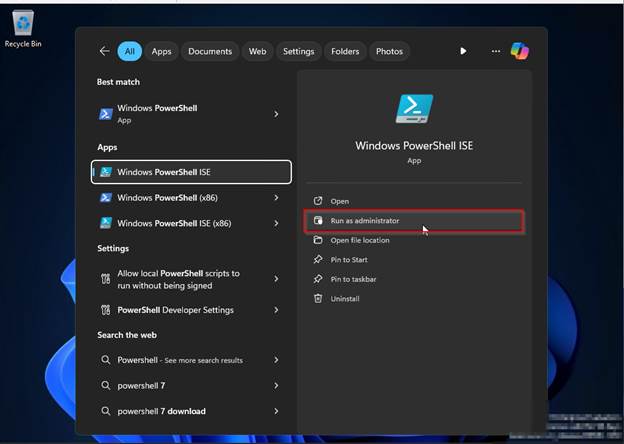Open the three-dots more options menu
624x444 pixels.
pyautogui.click(x=495, y=51)
